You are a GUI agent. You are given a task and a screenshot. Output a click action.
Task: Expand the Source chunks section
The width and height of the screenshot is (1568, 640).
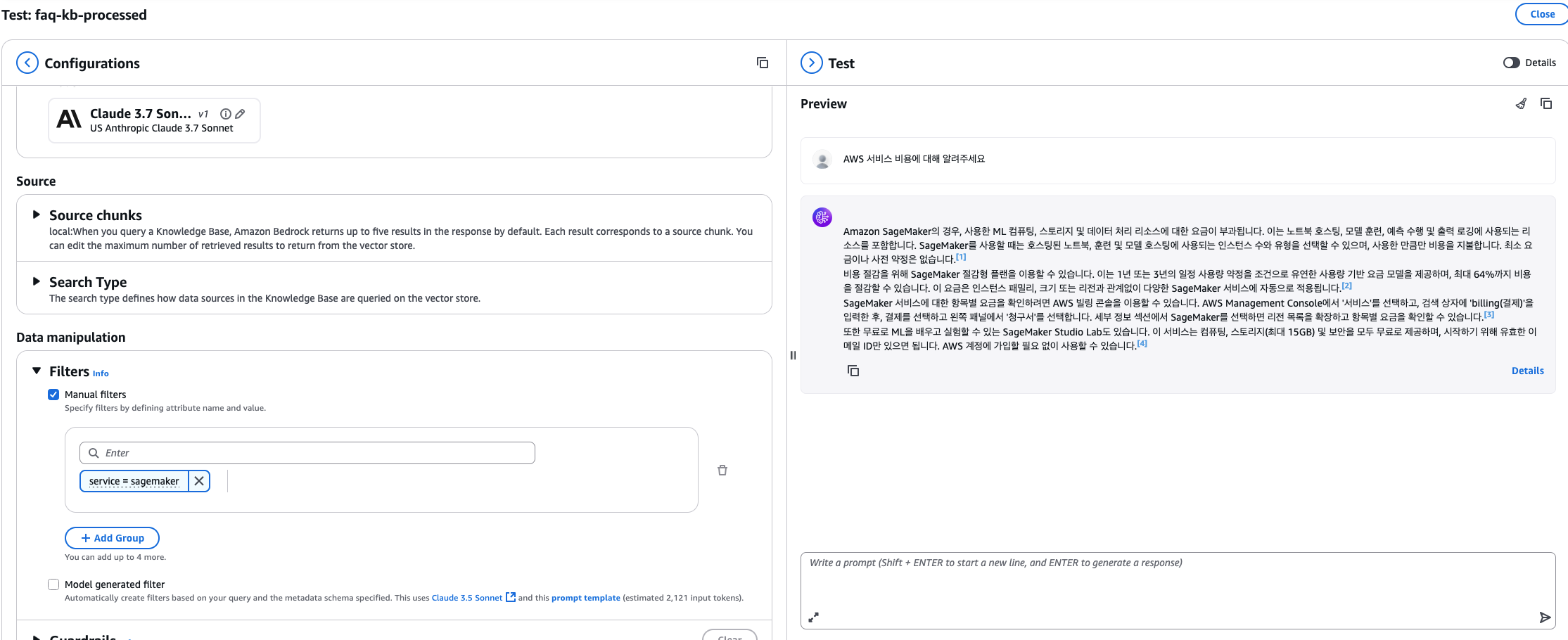tap(37, 215)
